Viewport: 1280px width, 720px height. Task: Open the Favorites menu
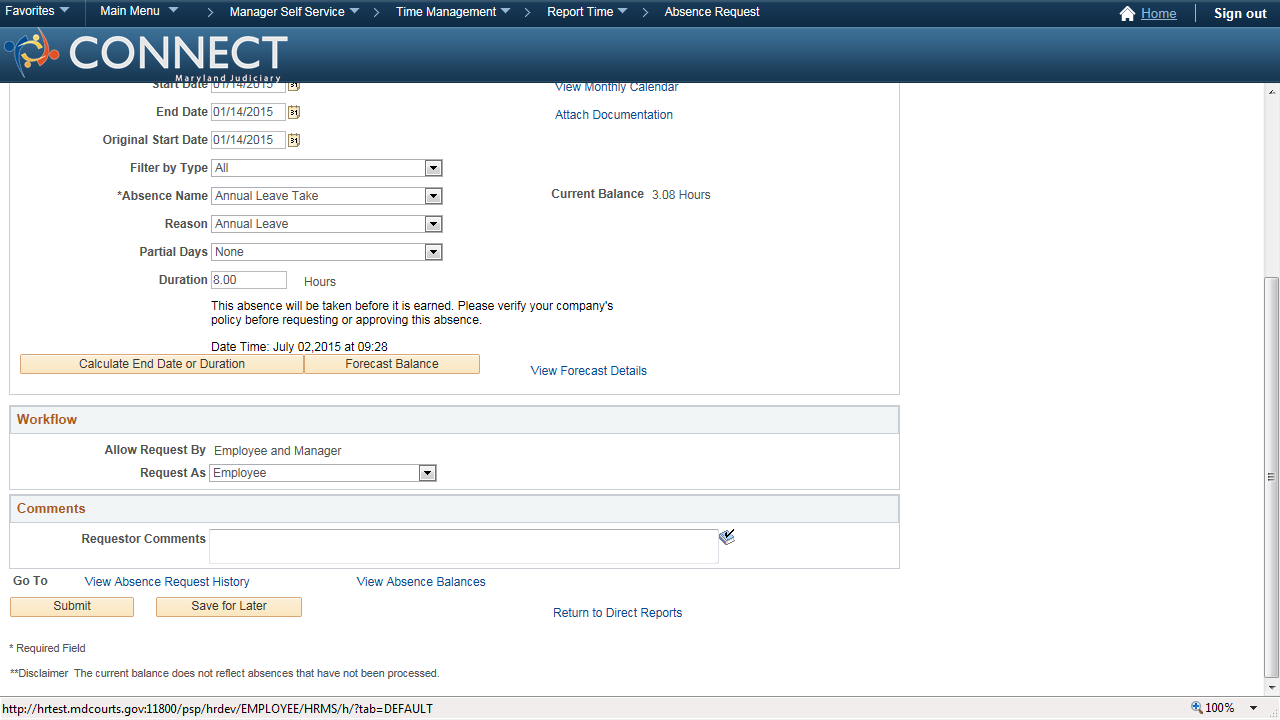pos(38,11)
